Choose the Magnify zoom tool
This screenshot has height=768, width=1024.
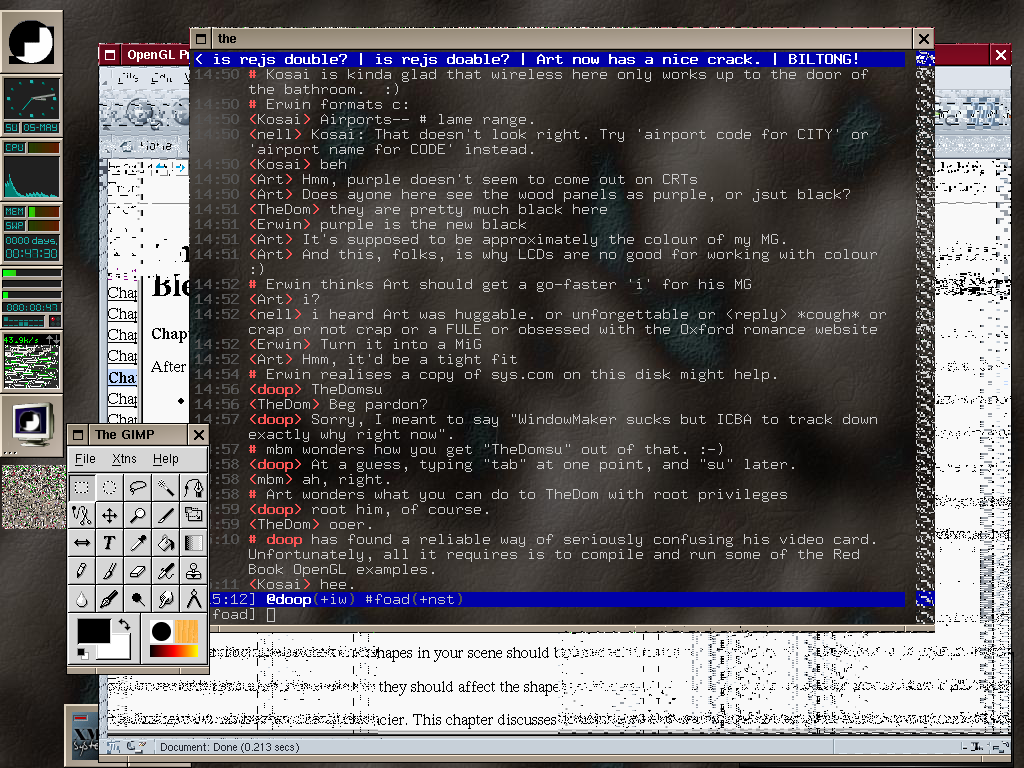[138, 515]
